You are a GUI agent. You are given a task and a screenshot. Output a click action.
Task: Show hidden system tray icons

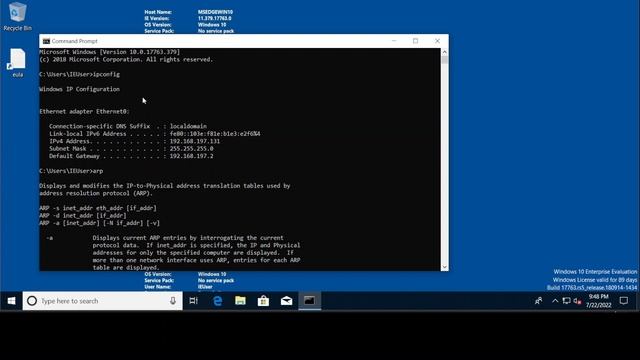click(555, 301)
